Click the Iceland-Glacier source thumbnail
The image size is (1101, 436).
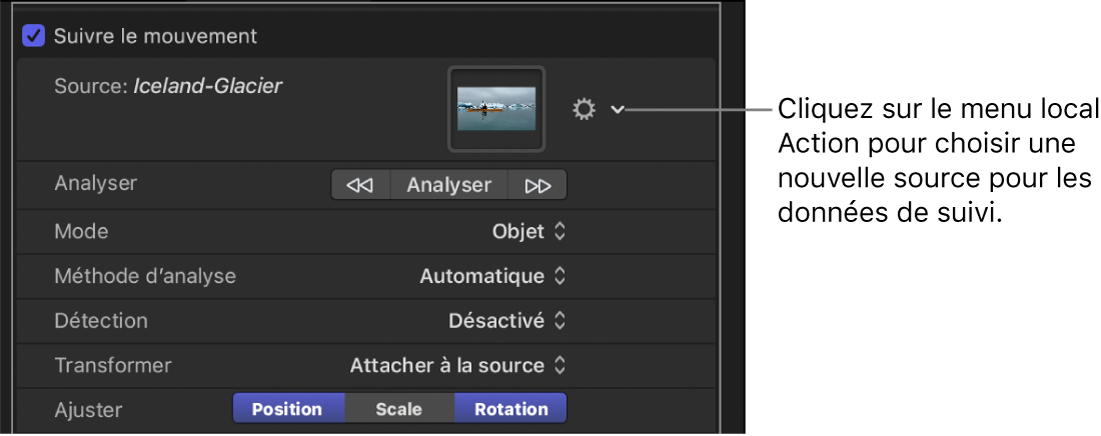496,108
